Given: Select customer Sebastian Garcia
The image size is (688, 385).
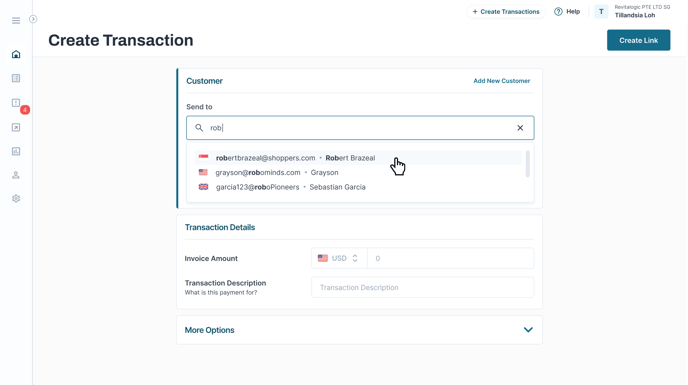Looking at the screenshot, I should [x=358, y=187].
